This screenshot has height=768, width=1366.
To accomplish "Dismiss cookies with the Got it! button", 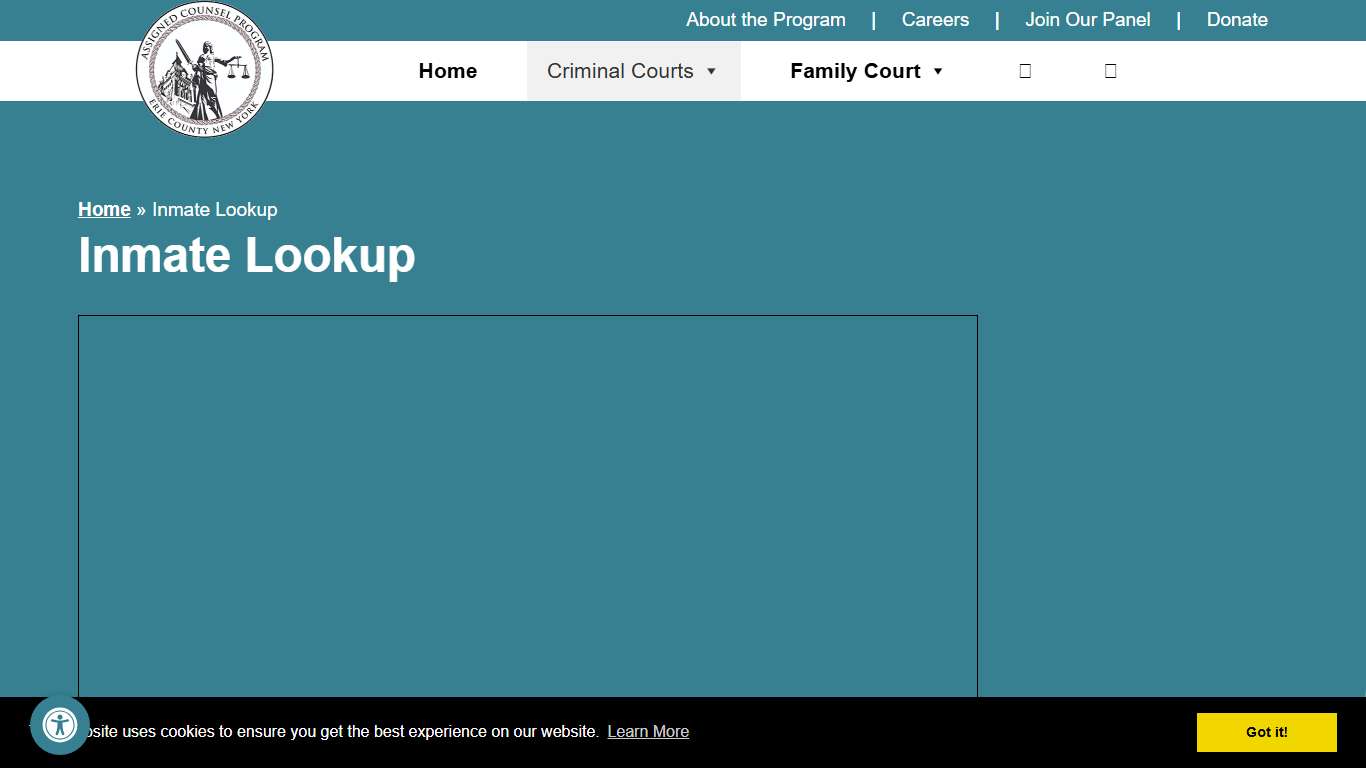I will click(1266, 732).
